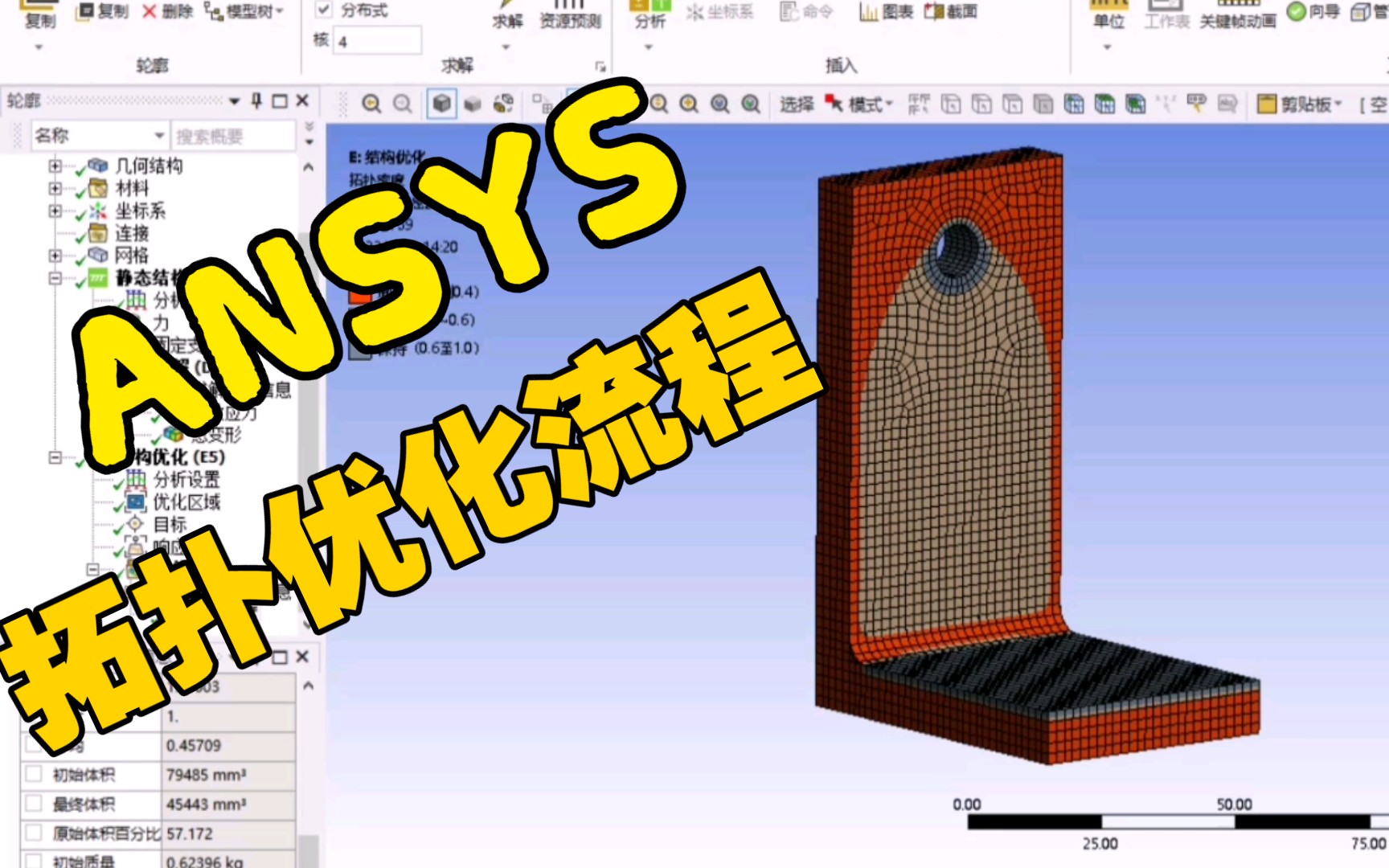
Task: Expand the 材料 tree node
Action: pyautogui.click(x=55, y=189)
